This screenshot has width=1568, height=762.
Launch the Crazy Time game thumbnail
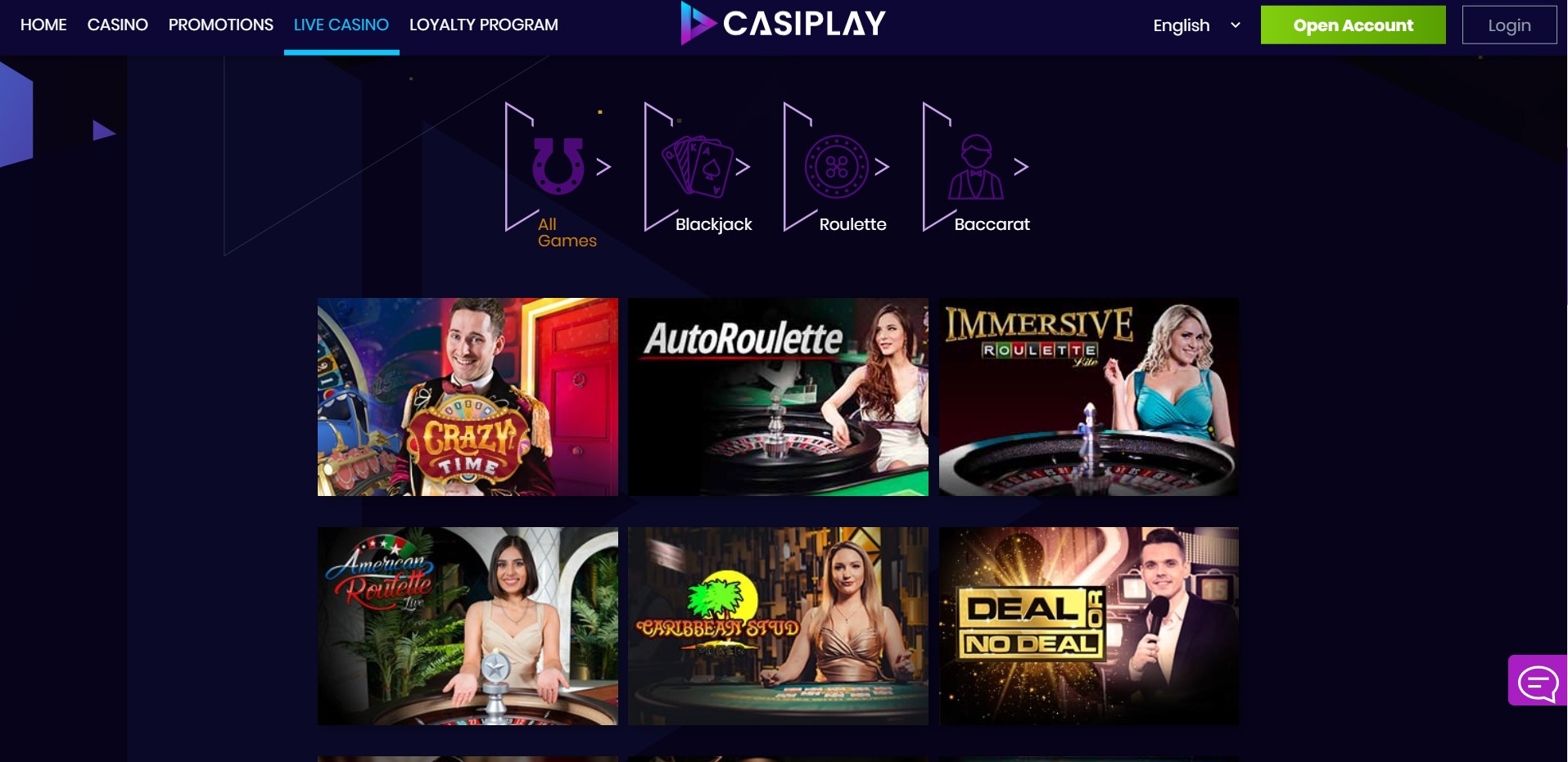[468, 397]
